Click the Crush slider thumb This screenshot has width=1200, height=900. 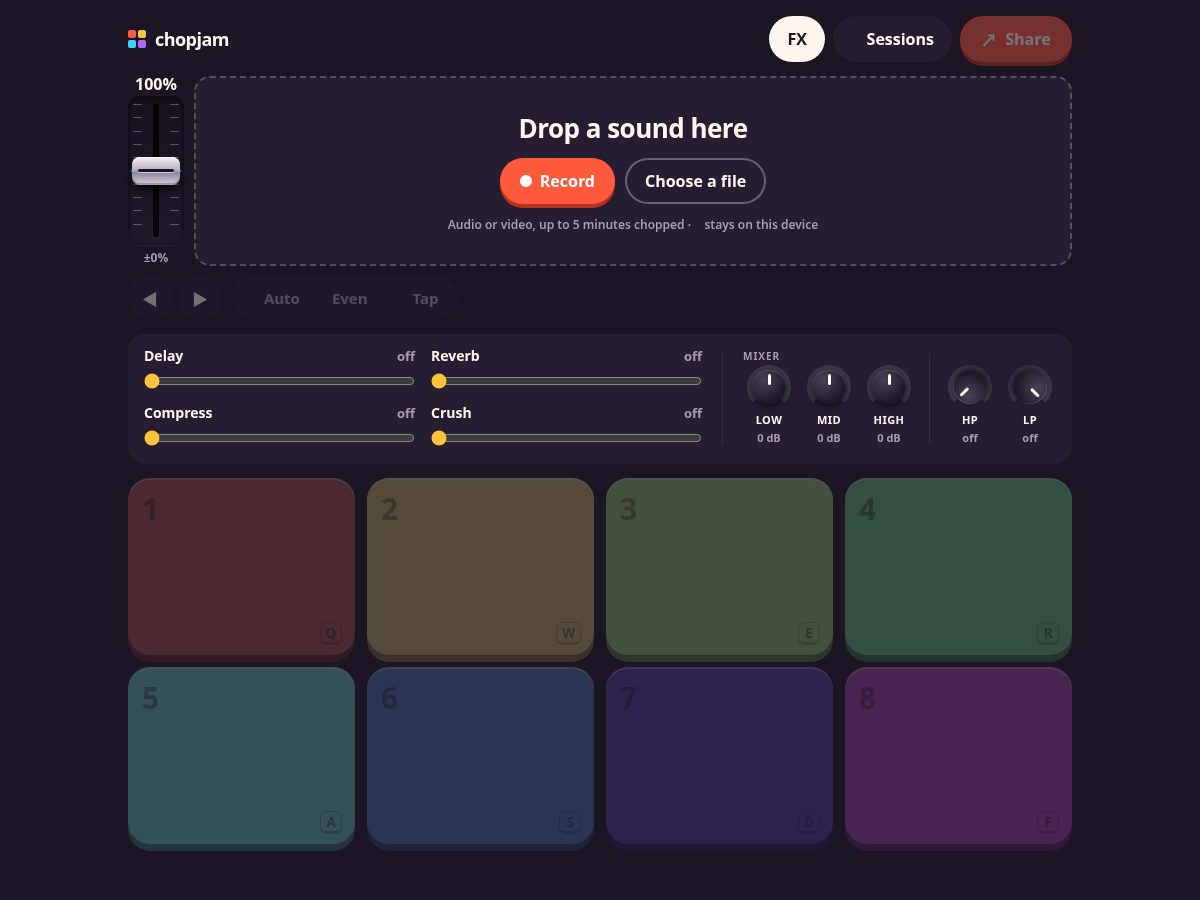[x=439, y=438]
